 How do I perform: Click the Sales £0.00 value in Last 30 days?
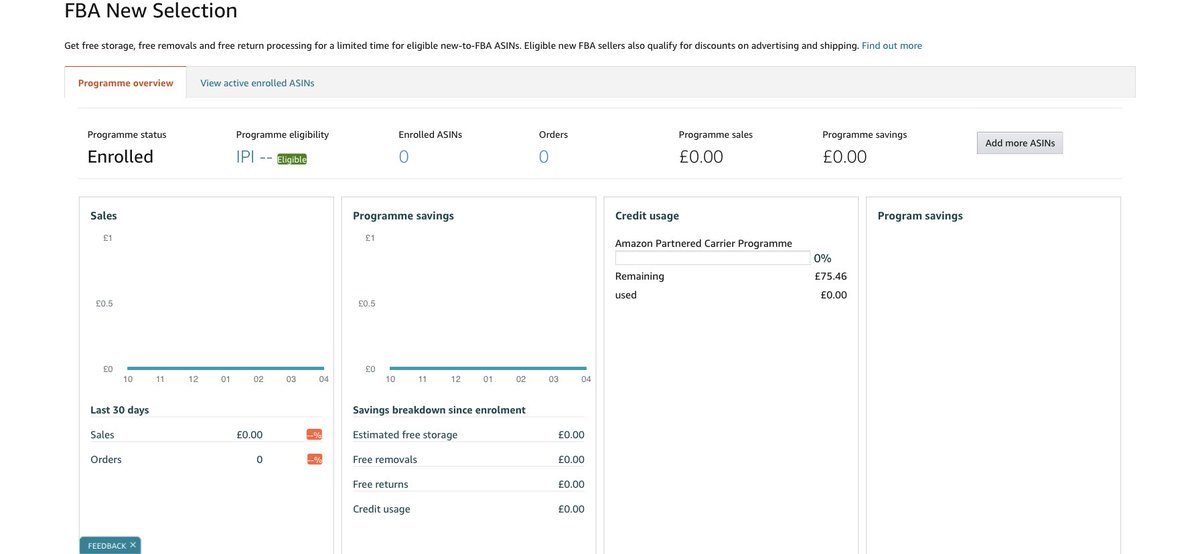(x=249, y=435)
